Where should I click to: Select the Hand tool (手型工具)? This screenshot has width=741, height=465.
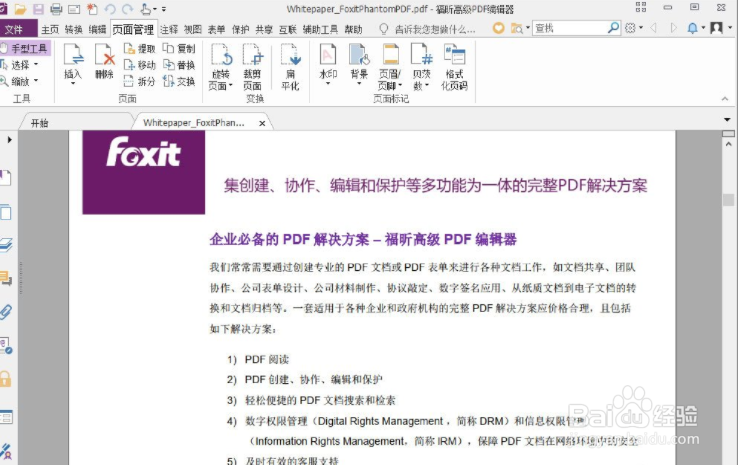tap(25, 48)
